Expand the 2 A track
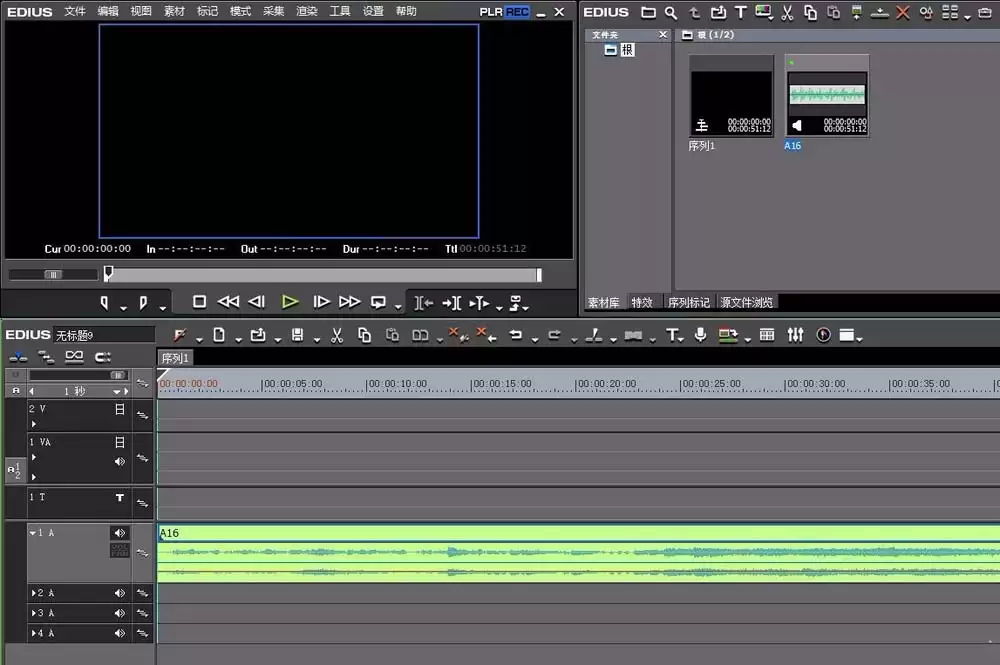The width and height of the screenshot is (1000, 665). (x=34, y=593)
